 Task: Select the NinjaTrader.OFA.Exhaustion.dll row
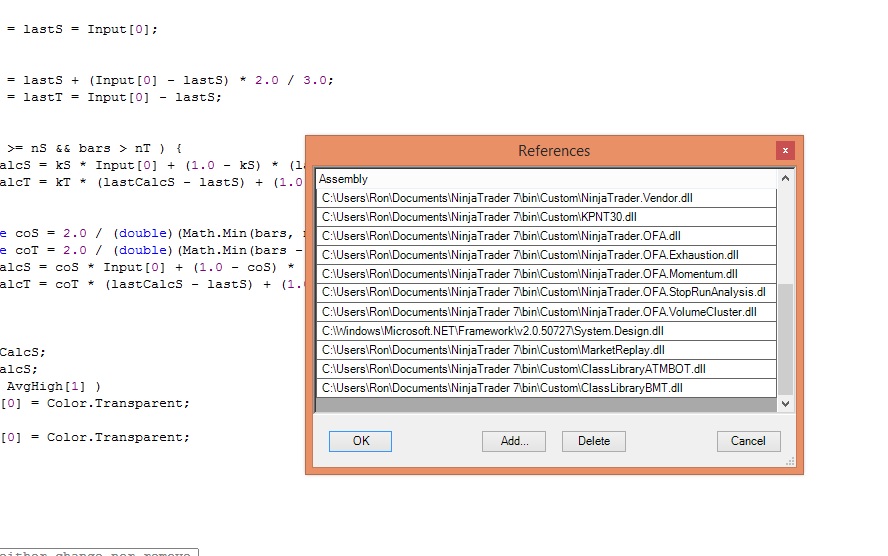pos(546,255)
